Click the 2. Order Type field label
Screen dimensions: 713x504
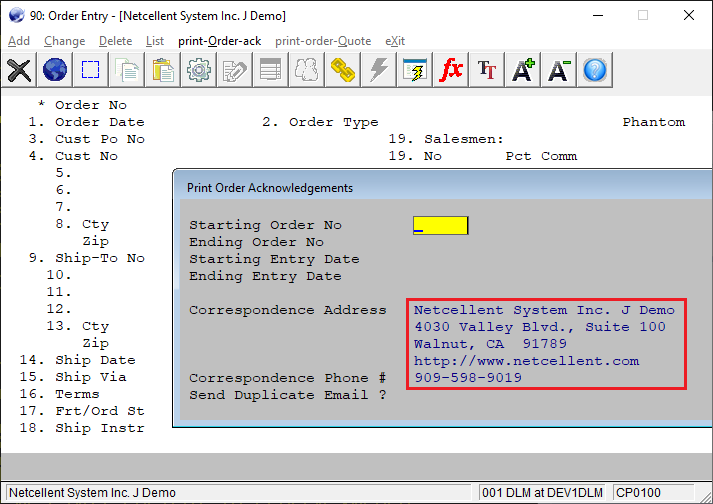click(320, 122)
